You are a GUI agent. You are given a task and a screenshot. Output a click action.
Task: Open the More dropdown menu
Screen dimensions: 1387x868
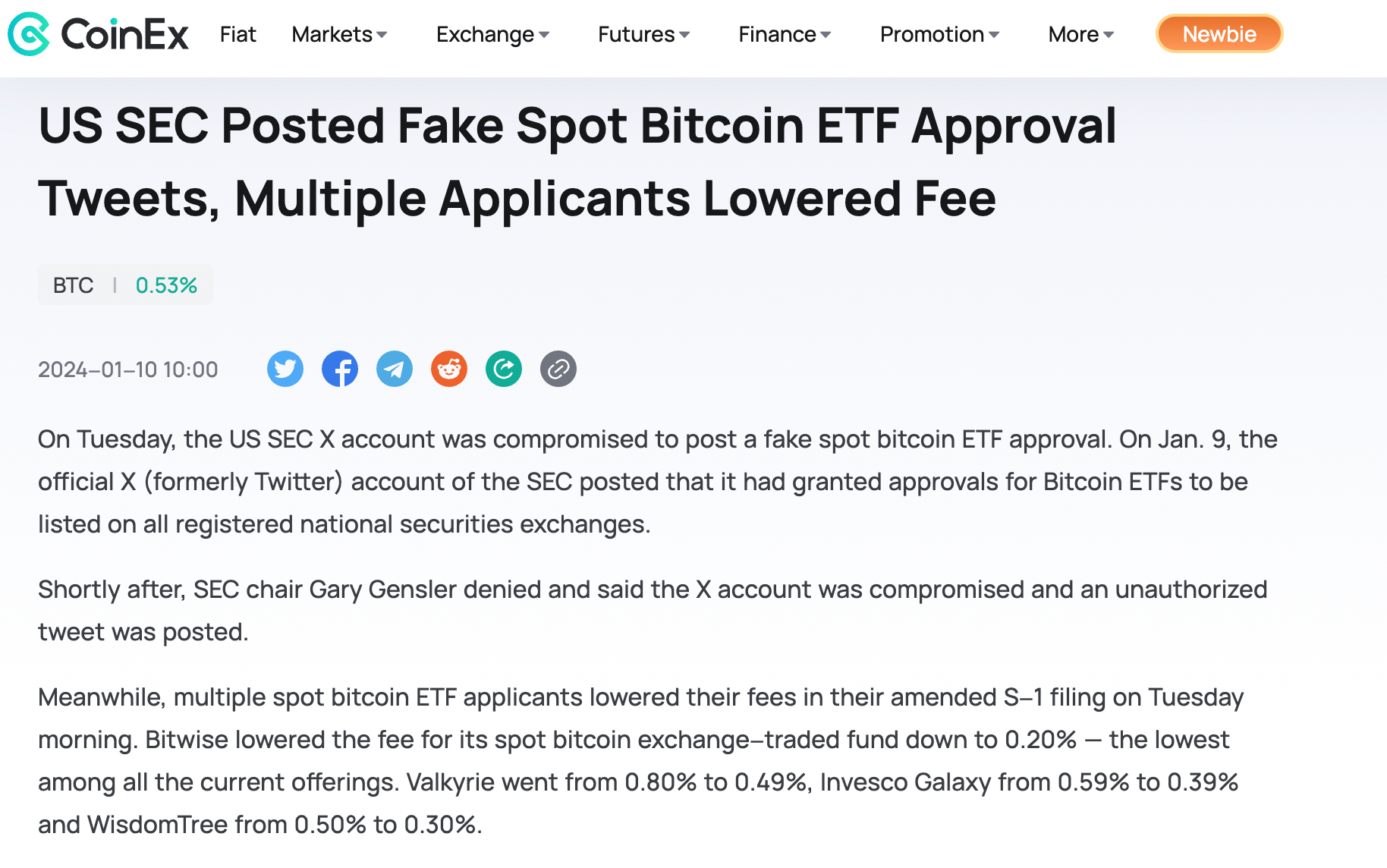pyautogui.click(x=1080, y=34)
